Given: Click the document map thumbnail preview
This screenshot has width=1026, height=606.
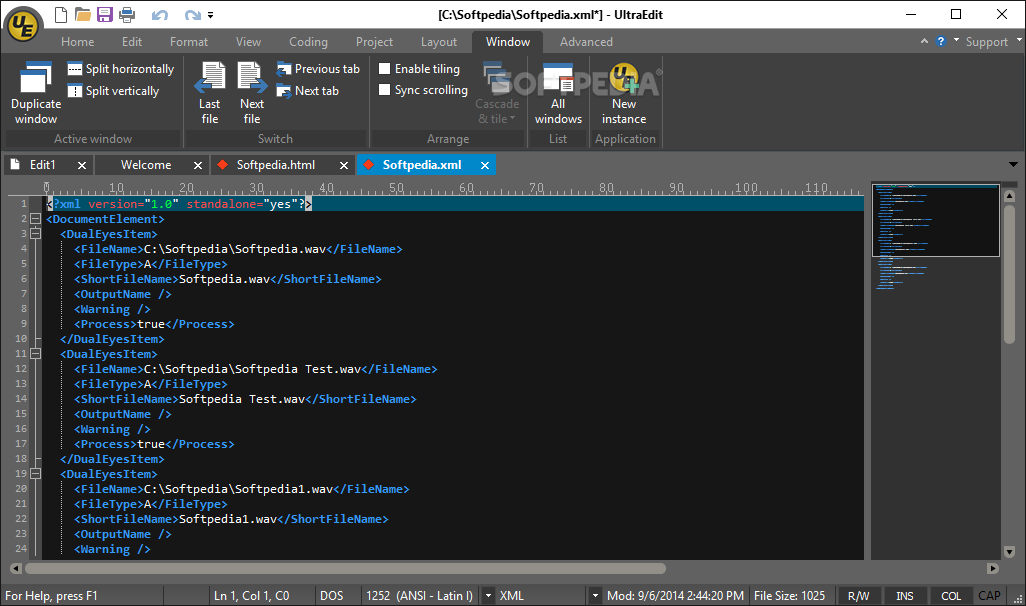Looking at the screenshot, I should pos(936,220).
